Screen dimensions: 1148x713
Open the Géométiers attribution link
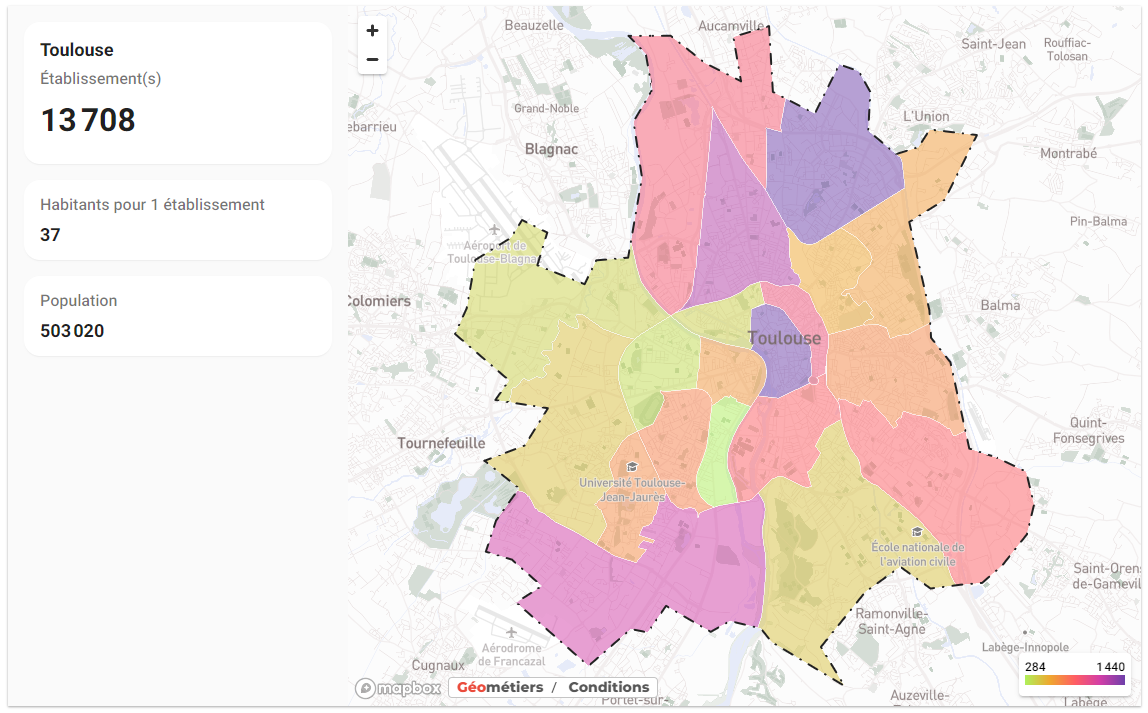click(500, 687)
